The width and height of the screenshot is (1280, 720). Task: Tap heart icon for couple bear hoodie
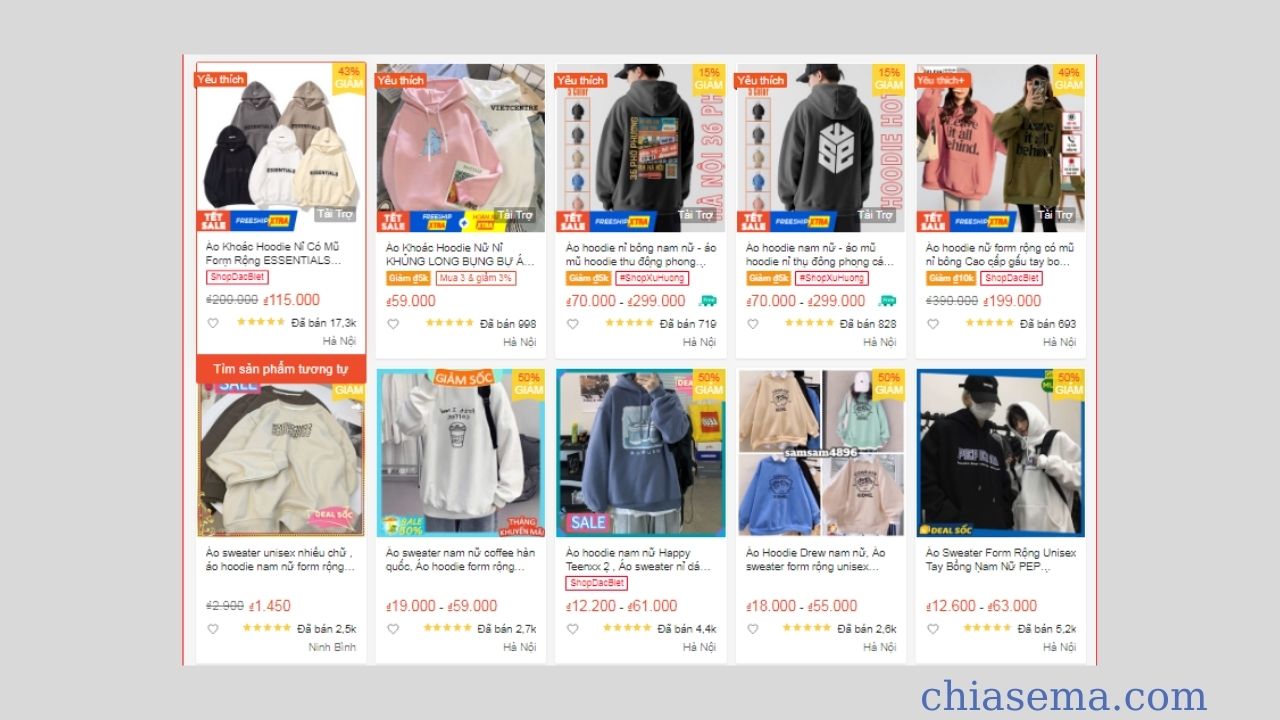pos(932,324)
